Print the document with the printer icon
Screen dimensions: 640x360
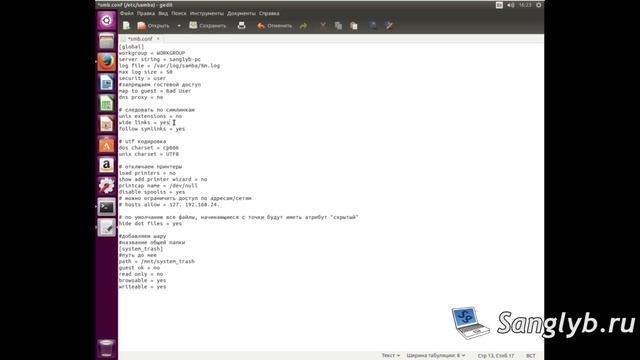point(242,26)
